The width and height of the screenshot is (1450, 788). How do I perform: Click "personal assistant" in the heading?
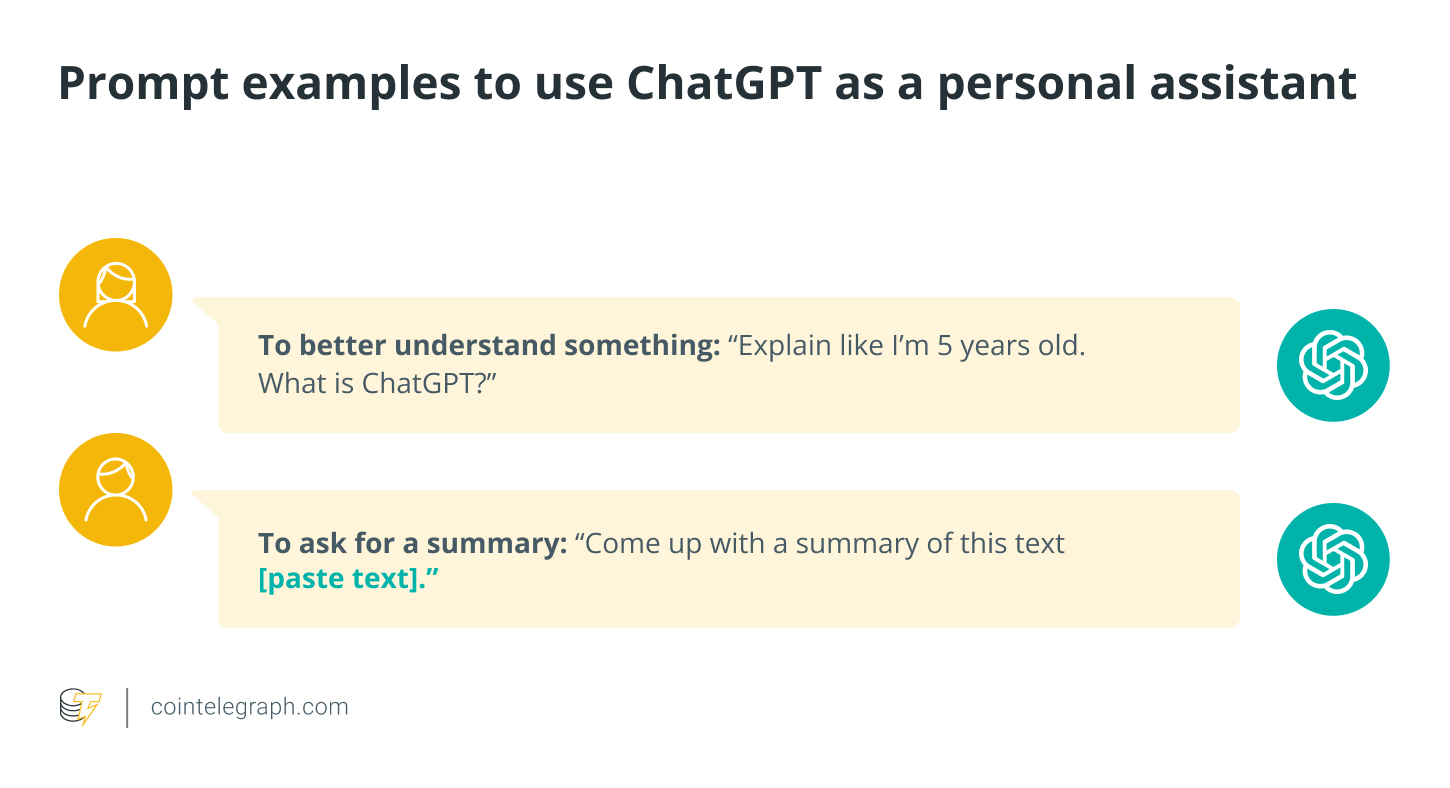[x=1147, y=84]
